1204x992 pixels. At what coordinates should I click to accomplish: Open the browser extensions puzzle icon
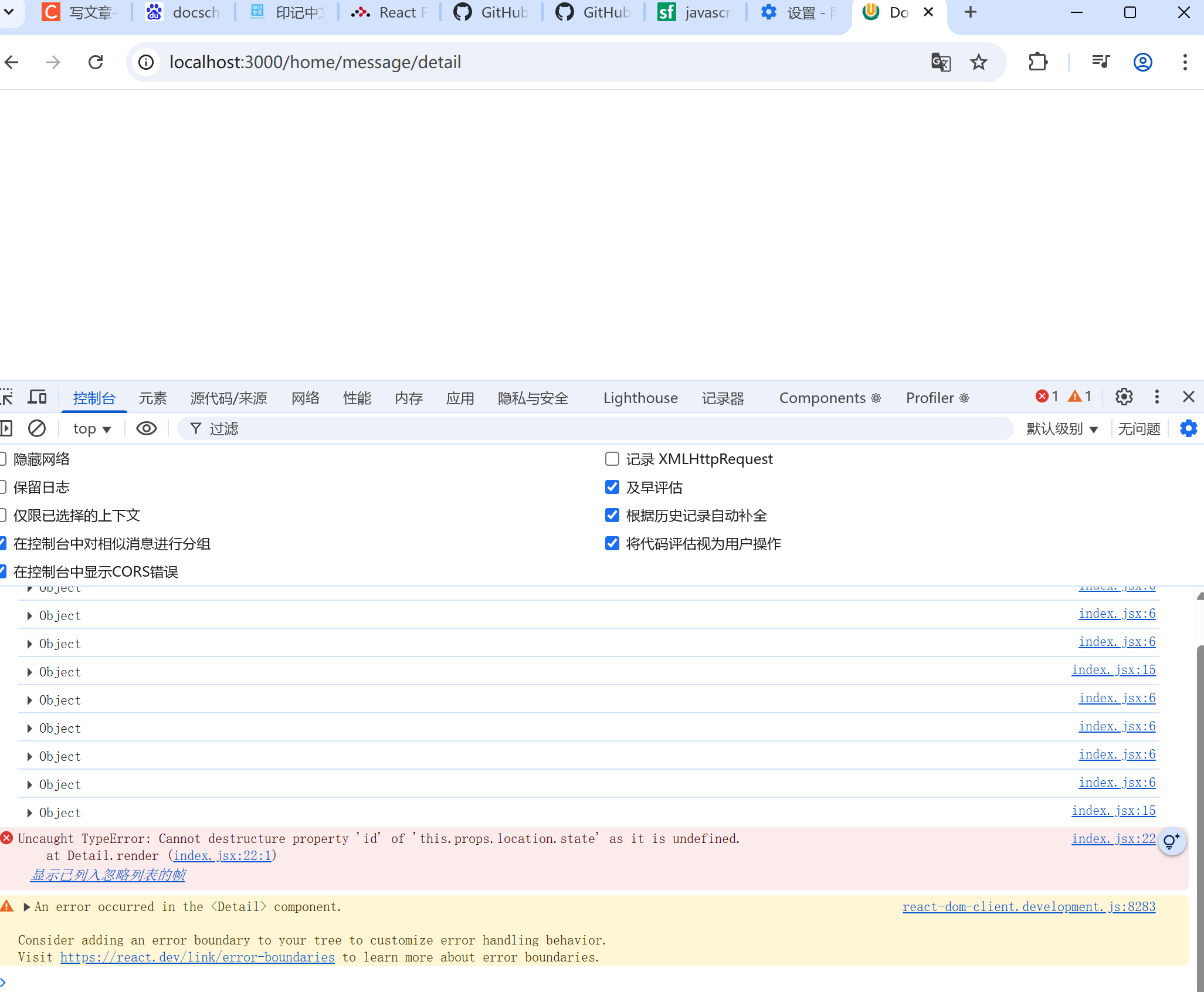[x=1038, y=62]
